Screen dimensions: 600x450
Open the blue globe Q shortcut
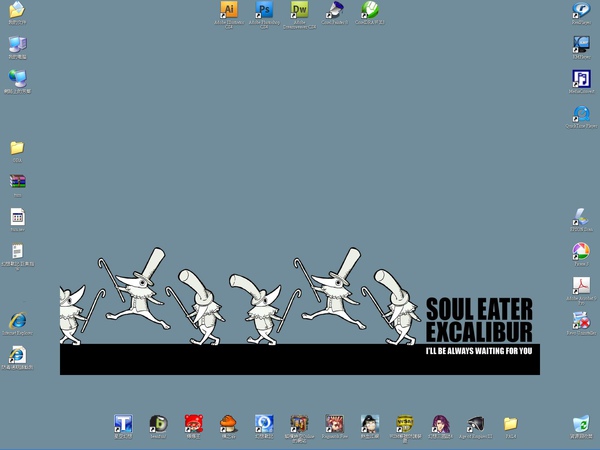point(264,424)
